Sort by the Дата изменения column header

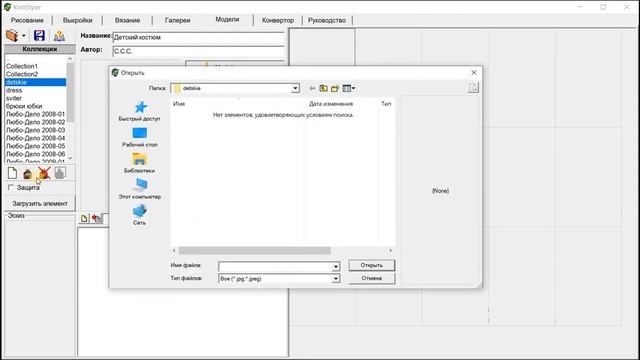[331, 104]
